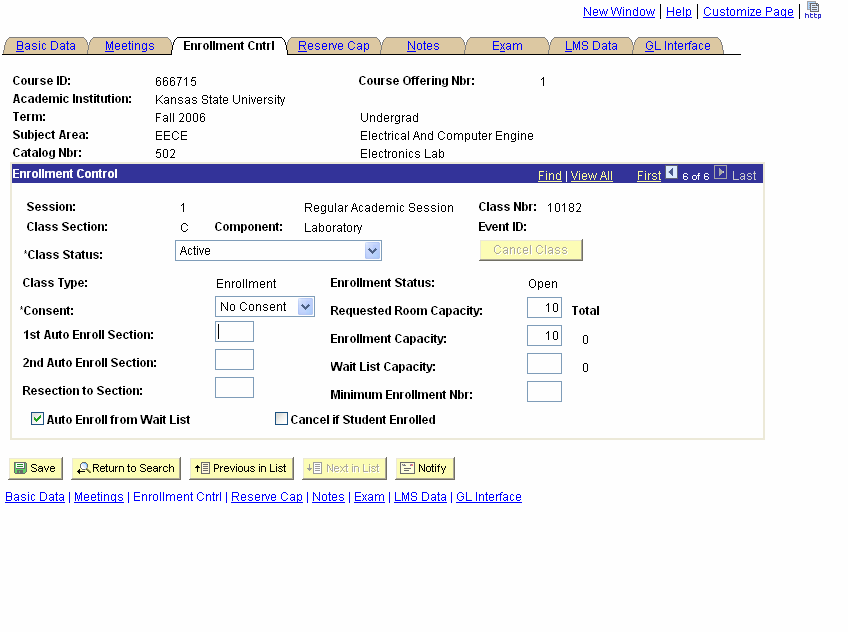The image size is (848, 632).
Task: Click the bottom LMS Data link
Action: [420, 497]
